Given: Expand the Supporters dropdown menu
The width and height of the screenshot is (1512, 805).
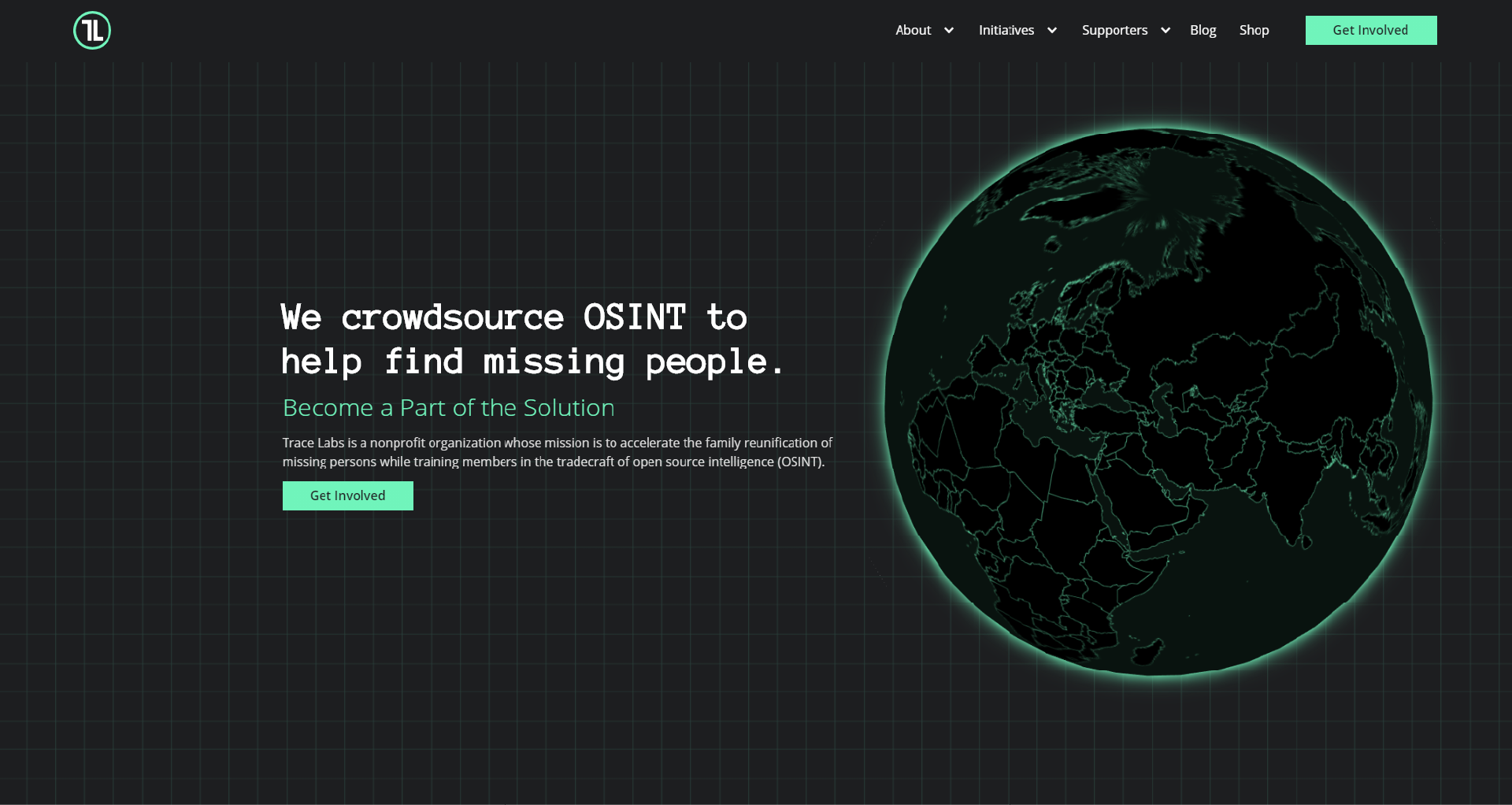Looking at the screenshot, I should (x=1115, y=30).
